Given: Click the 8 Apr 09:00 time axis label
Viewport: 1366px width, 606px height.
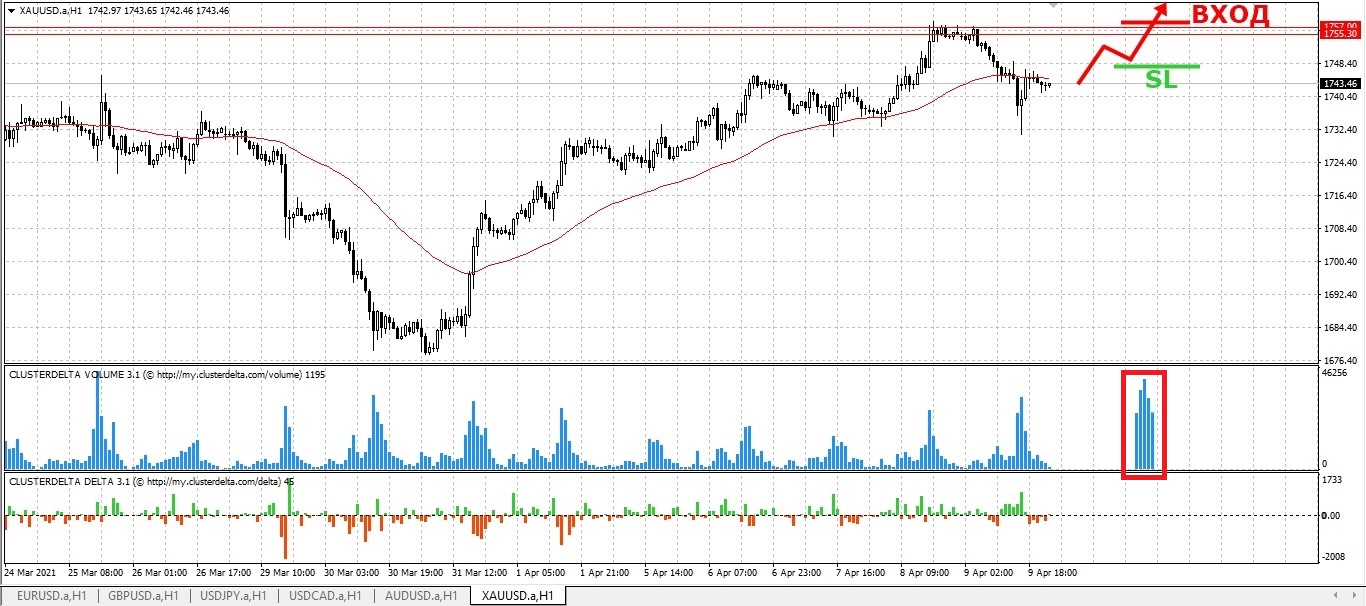Looking at the screenshot, I should point(926,573).
